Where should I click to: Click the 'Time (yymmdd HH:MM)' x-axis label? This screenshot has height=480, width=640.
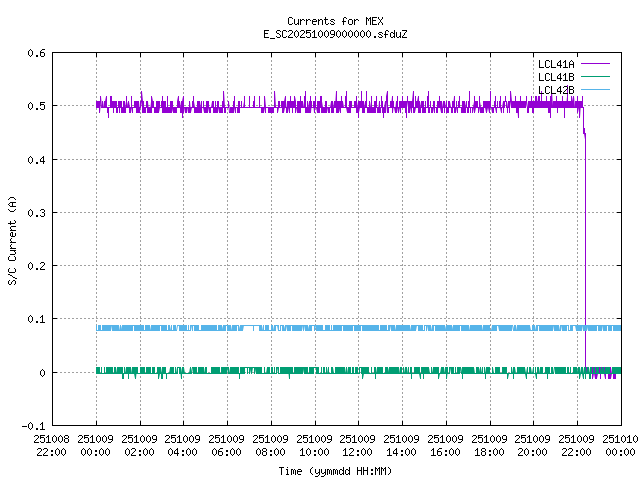335,470
